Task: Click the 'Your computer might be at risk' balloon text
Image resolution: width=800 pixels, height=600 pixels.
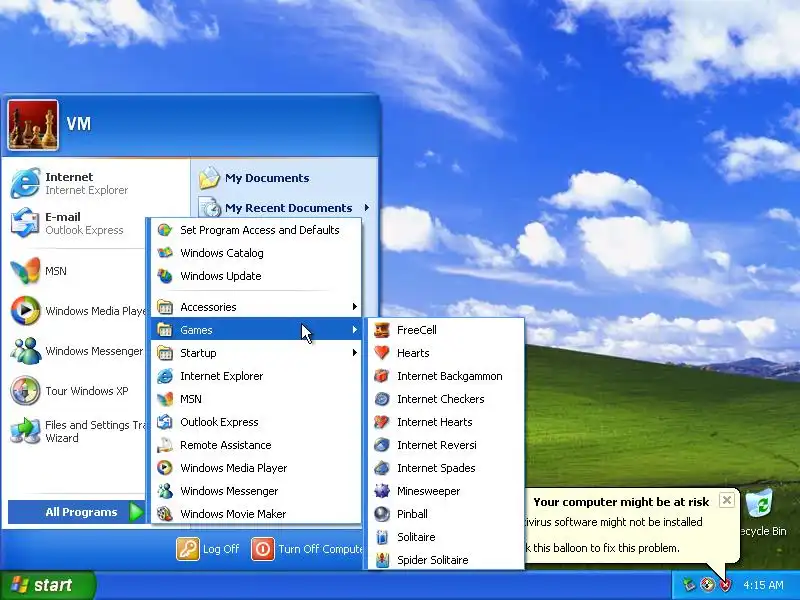Action: 621,502
